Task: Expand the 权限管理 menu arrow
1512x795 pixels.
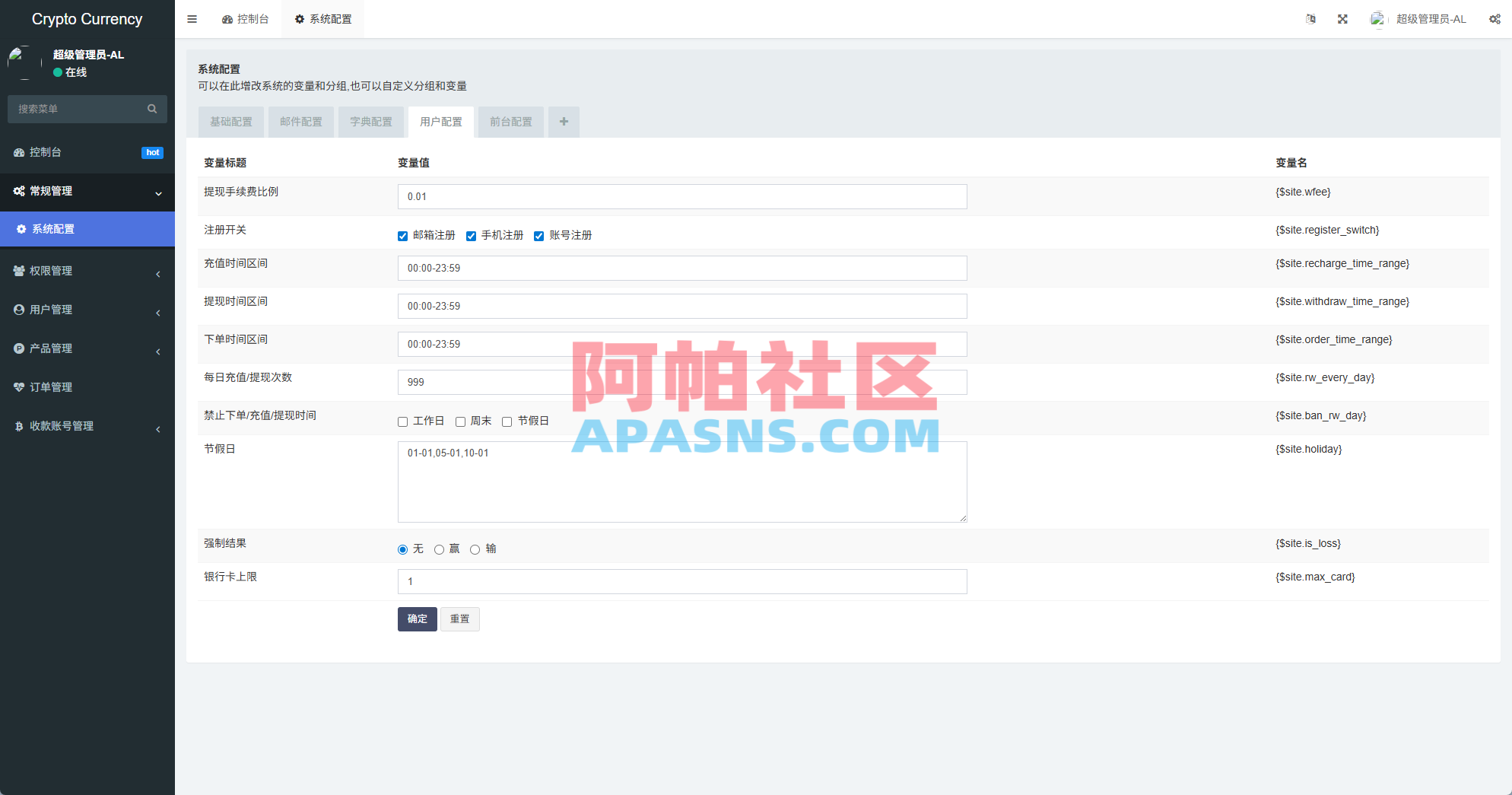Action: [158, 274]
